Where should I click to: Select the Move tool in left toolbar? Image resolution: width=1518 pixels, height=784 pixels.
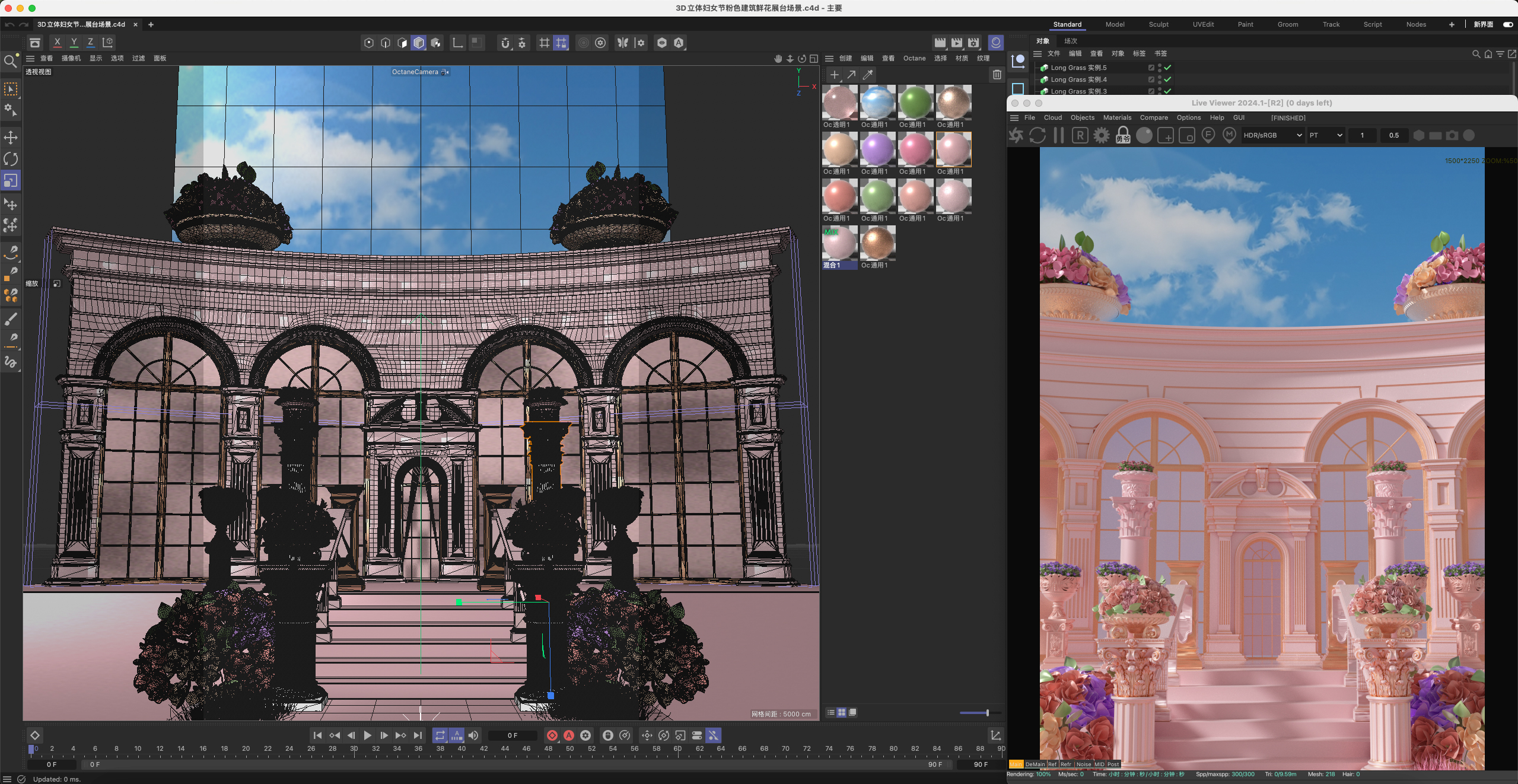[x=11, y=138]
